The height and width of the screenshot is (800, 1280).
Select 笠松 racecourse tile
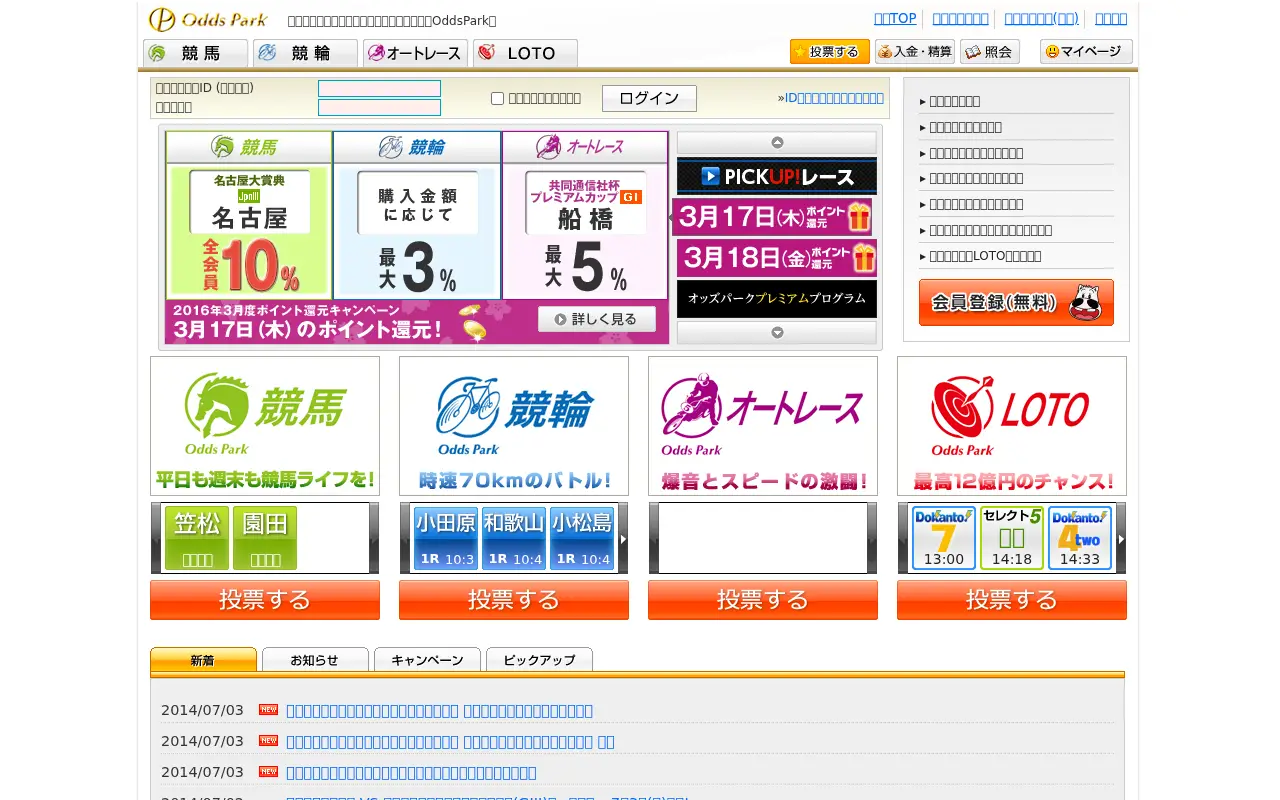click(197, 538)
